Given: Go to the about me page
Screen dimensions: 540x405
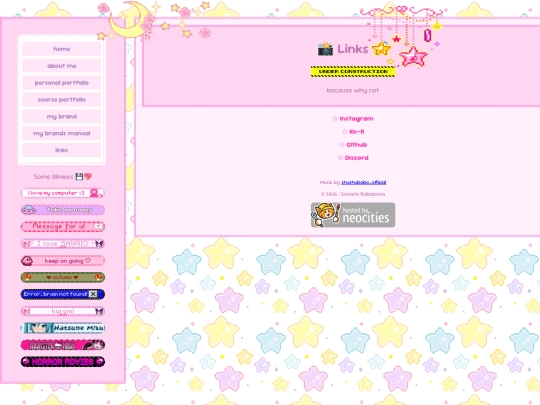Looking at the screenshot, I should [x=62, y=66].
